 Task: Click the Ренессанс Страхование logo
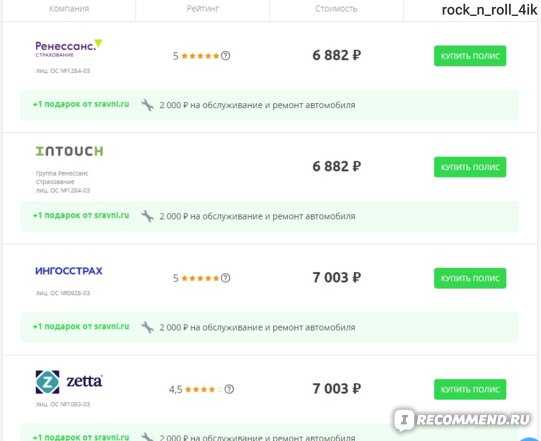69,48
